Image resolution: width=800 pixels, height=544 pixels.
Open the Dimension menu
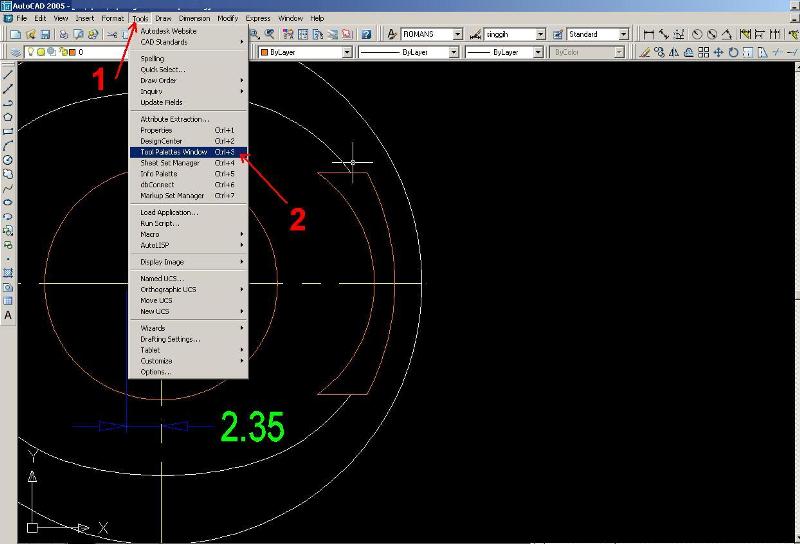194,18
